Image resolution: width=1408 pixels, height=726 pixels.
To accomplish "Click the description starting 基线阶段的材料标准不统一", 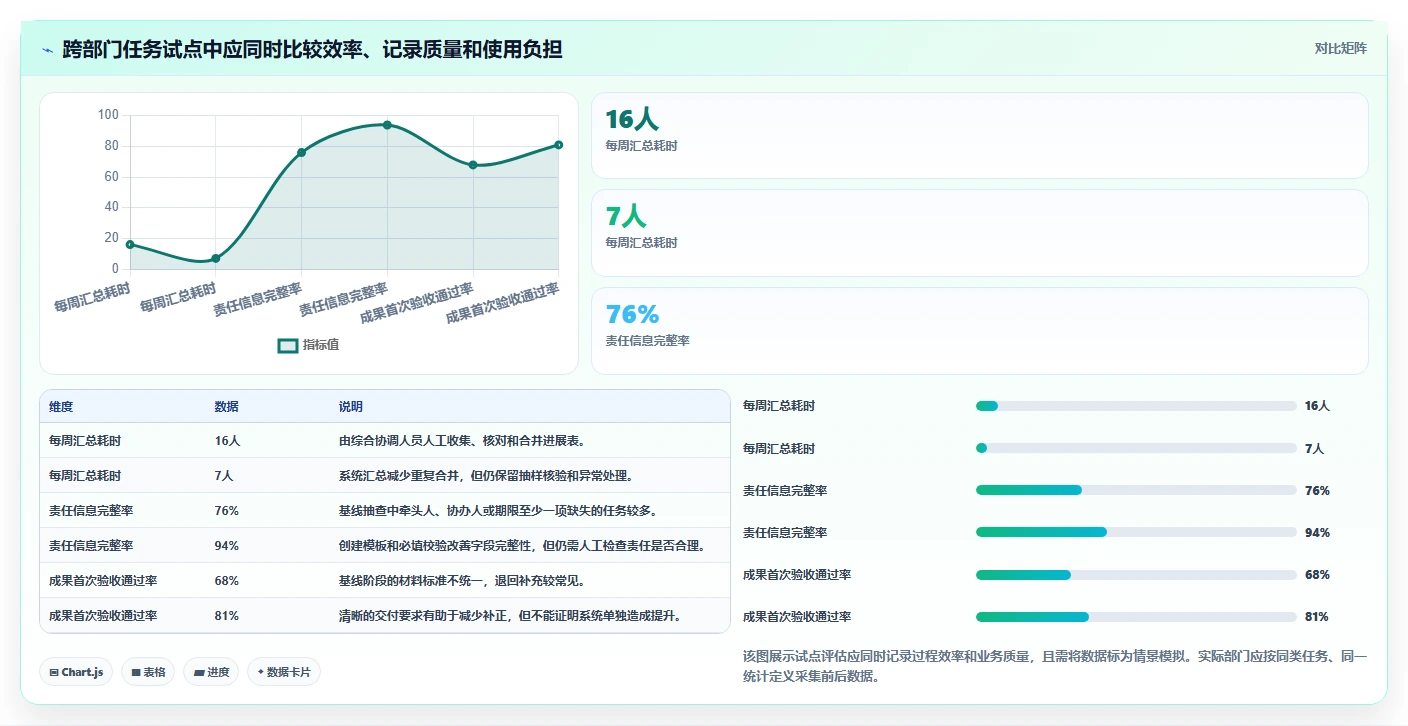I will (462, 580).
